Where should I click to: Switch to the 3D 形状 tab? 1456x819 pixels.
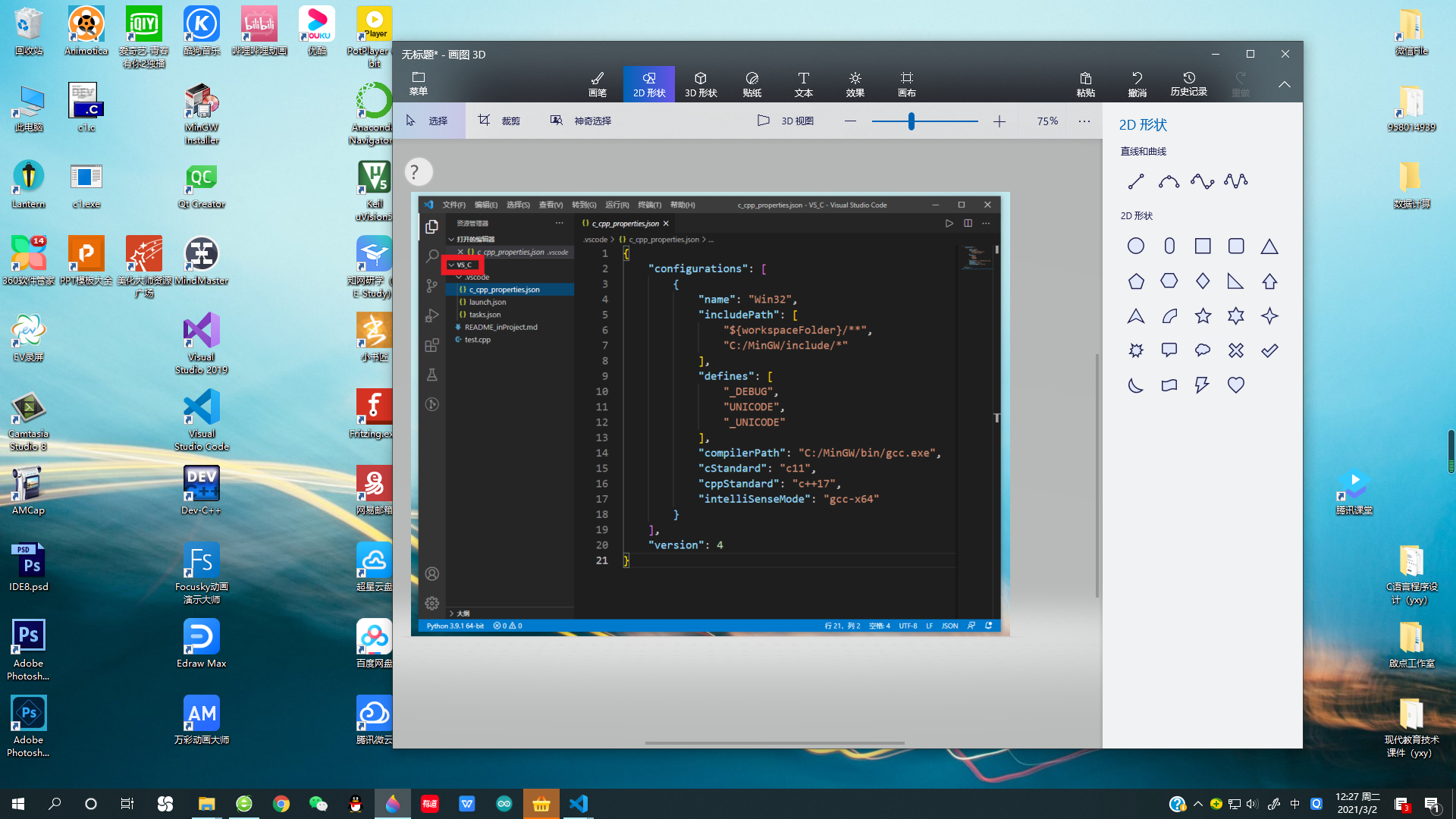(x=701, y=84)
